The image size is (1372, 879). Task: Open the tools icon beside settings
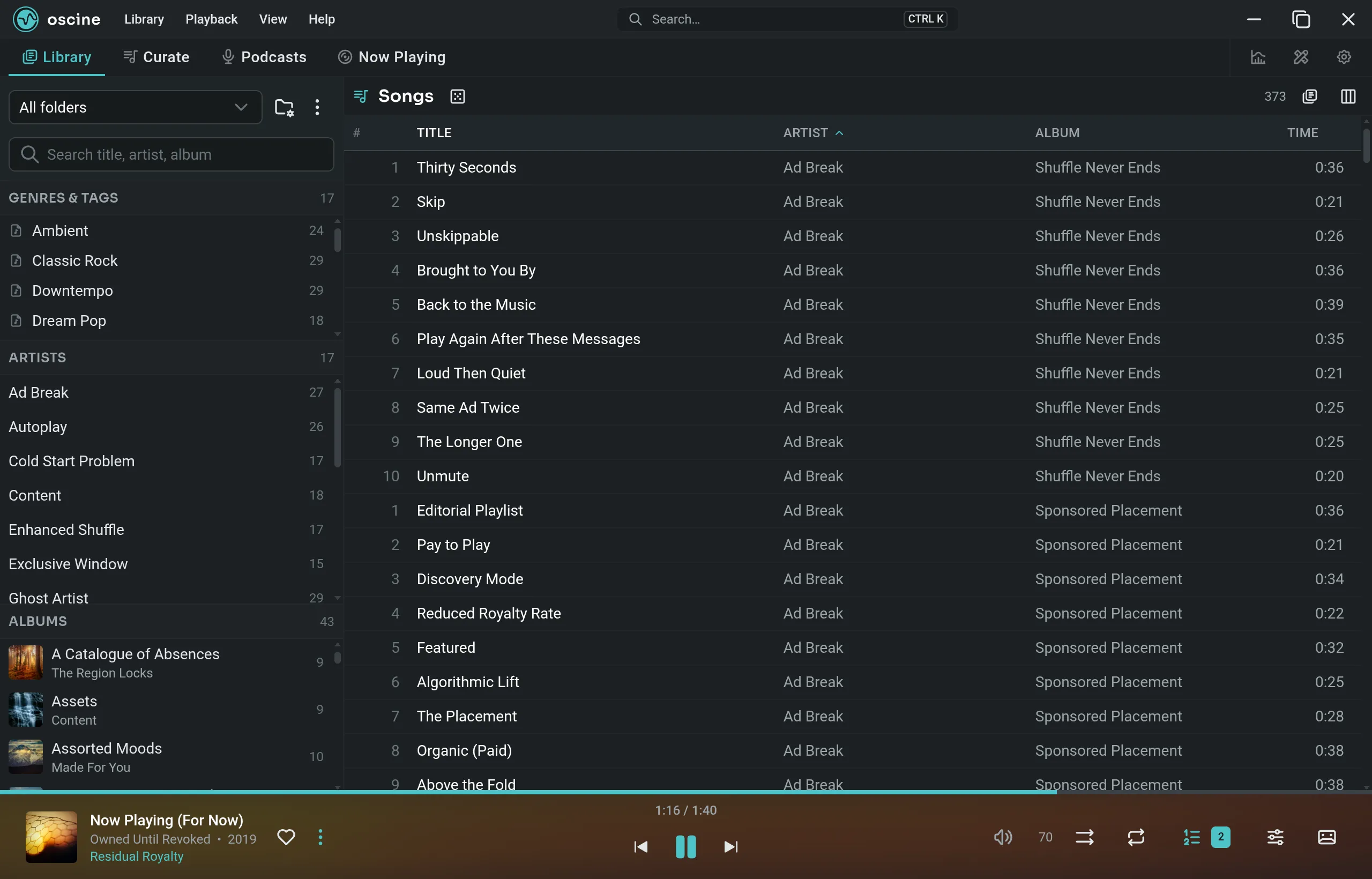tap(1301, 57)
